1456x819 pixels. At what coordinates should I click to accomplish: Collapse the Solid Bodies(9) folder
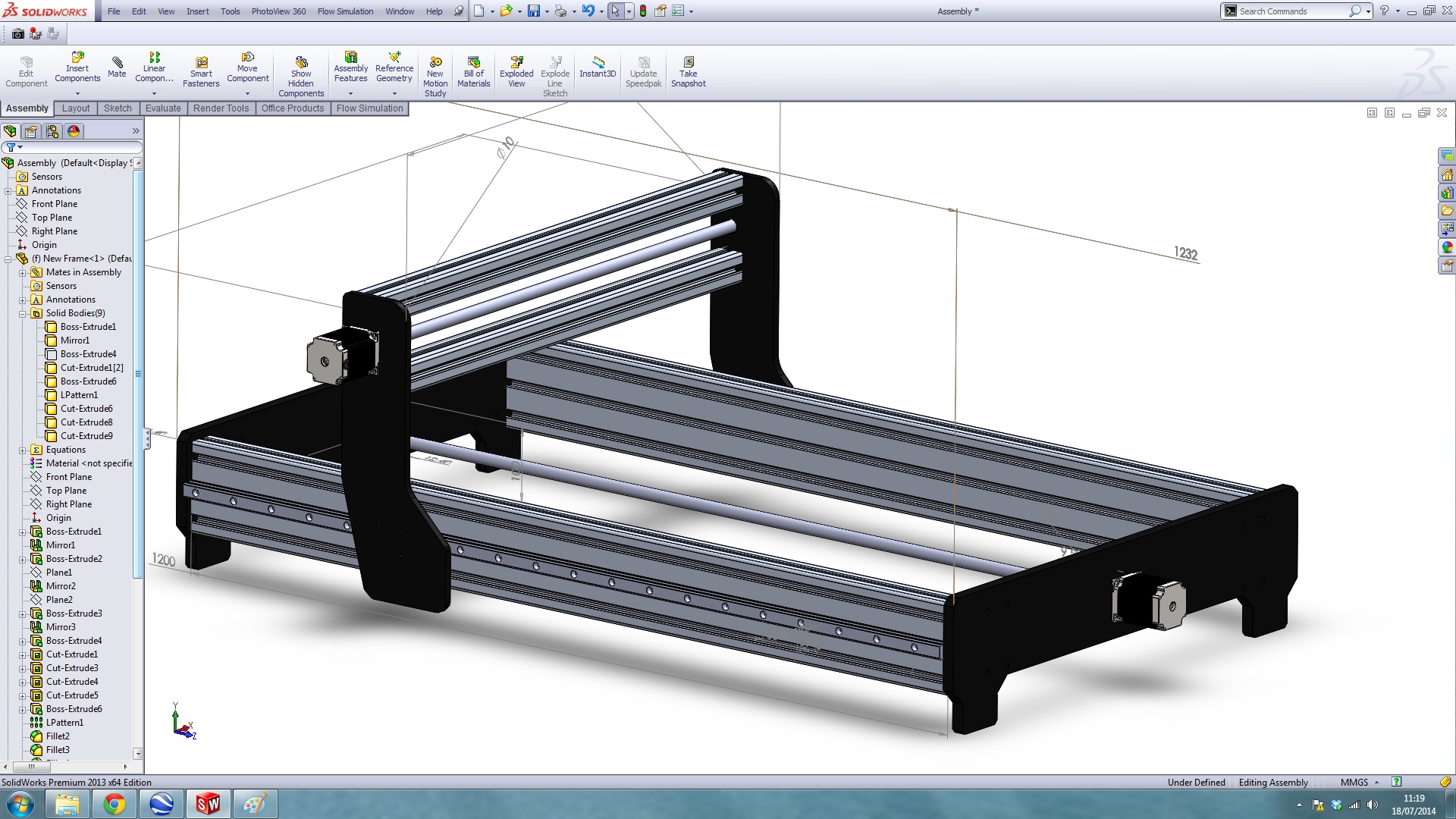coord(23,313)
